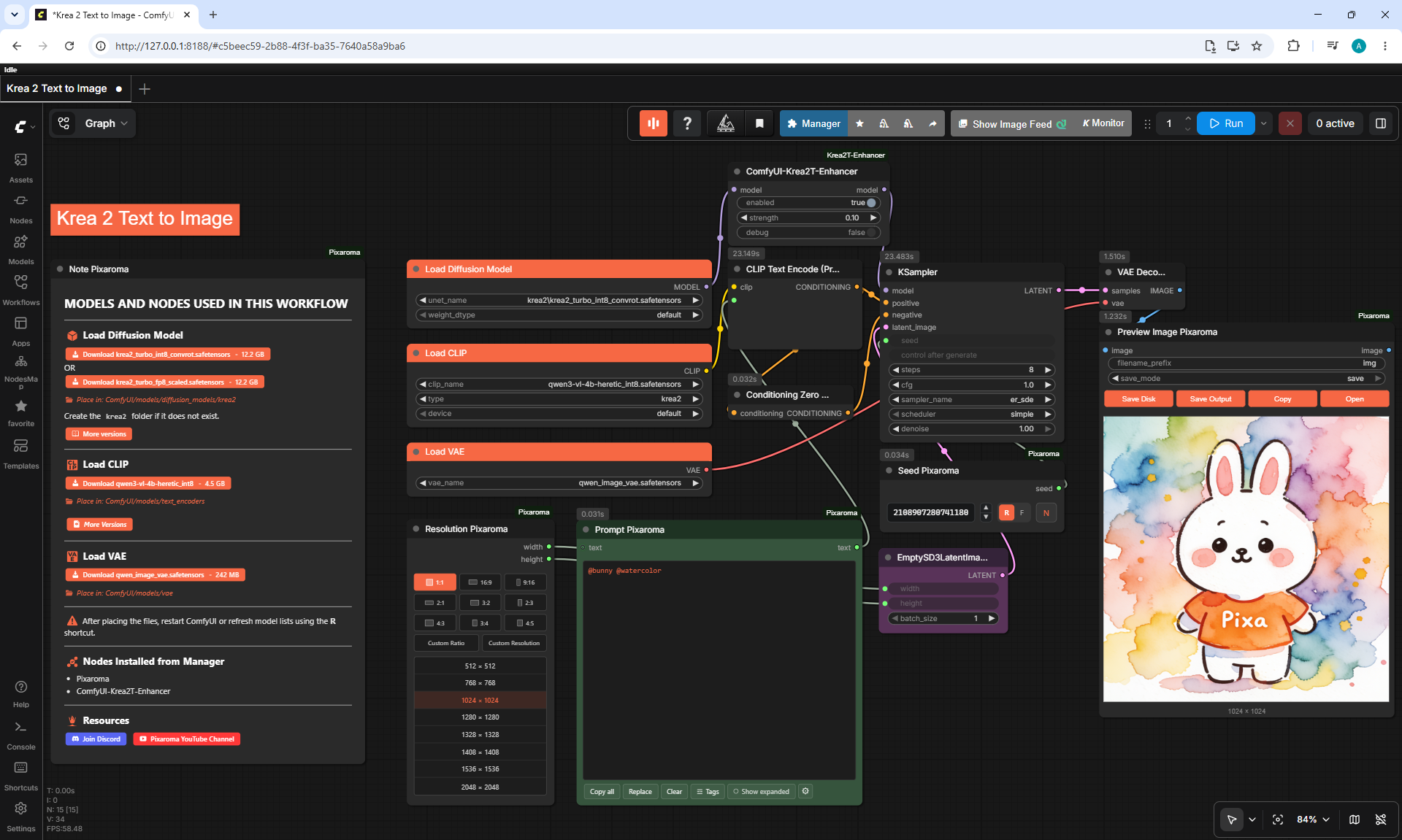This screenshot has height=840, width=1402.
Task: Toggle the right side panel icon
Action: click(x=1381, y=123)
